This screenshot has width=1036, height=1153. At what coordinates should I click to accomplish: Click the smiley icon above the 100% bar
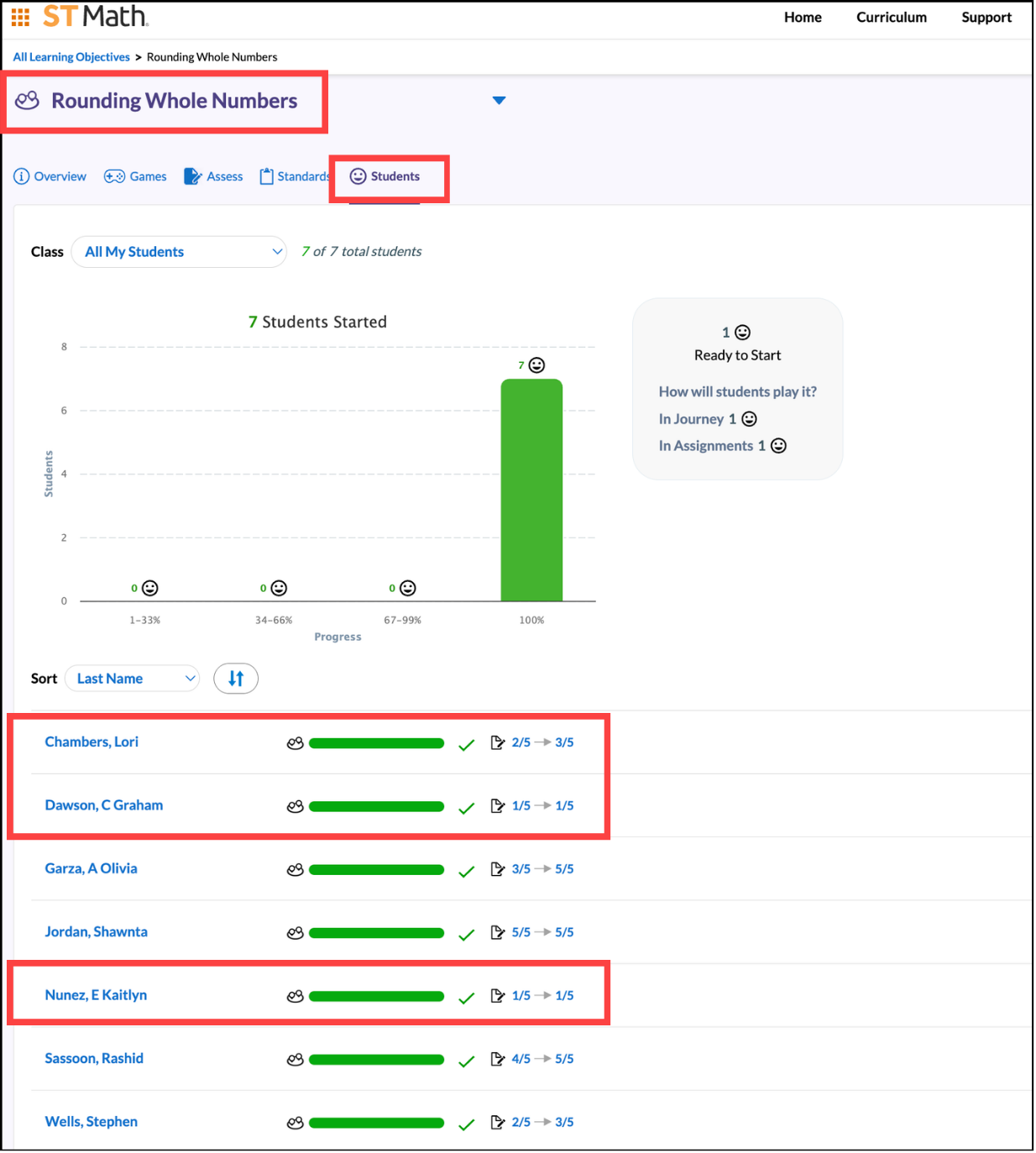[536, 365]
